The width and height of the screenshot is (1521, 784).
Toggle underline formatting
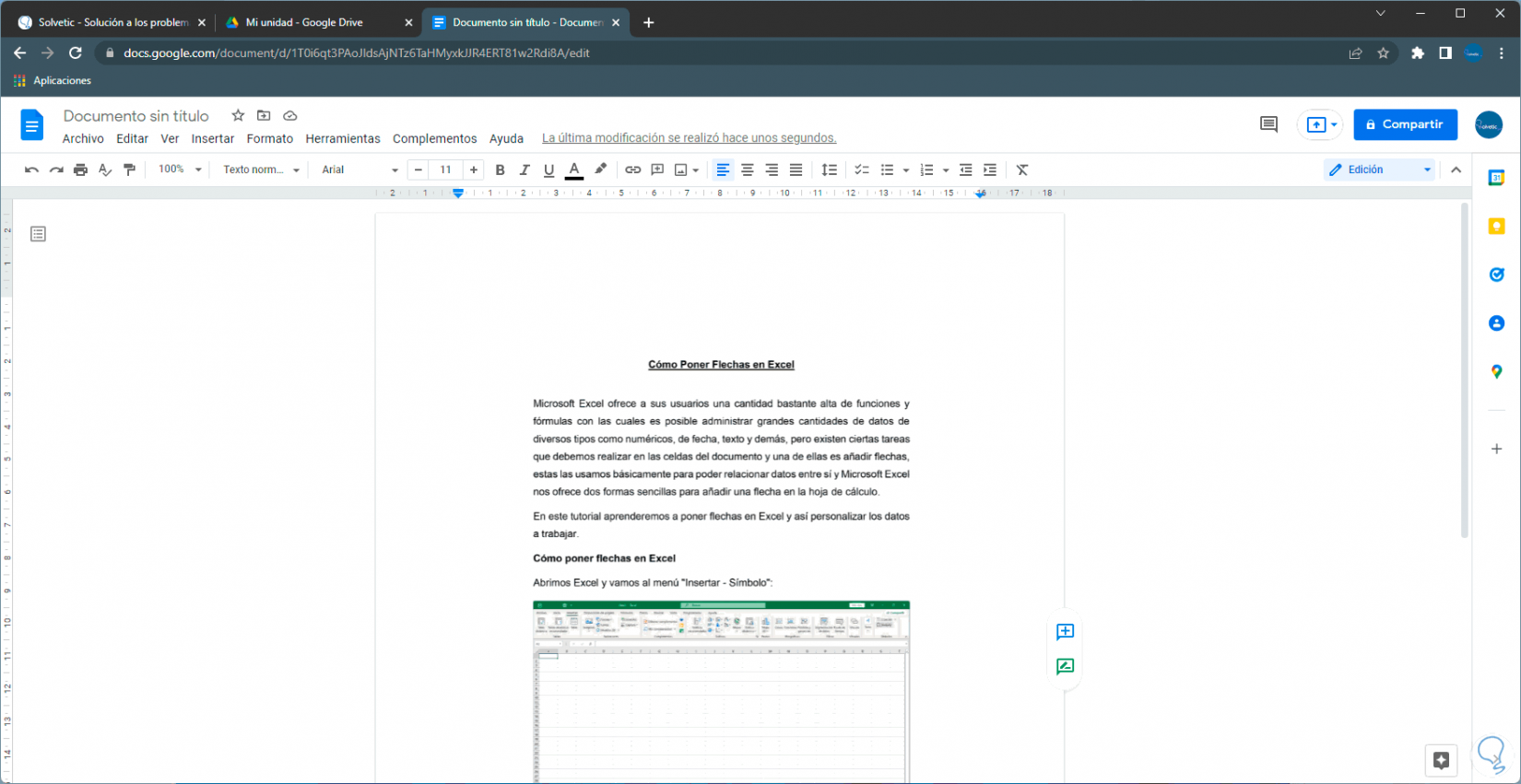pos(548,170)
